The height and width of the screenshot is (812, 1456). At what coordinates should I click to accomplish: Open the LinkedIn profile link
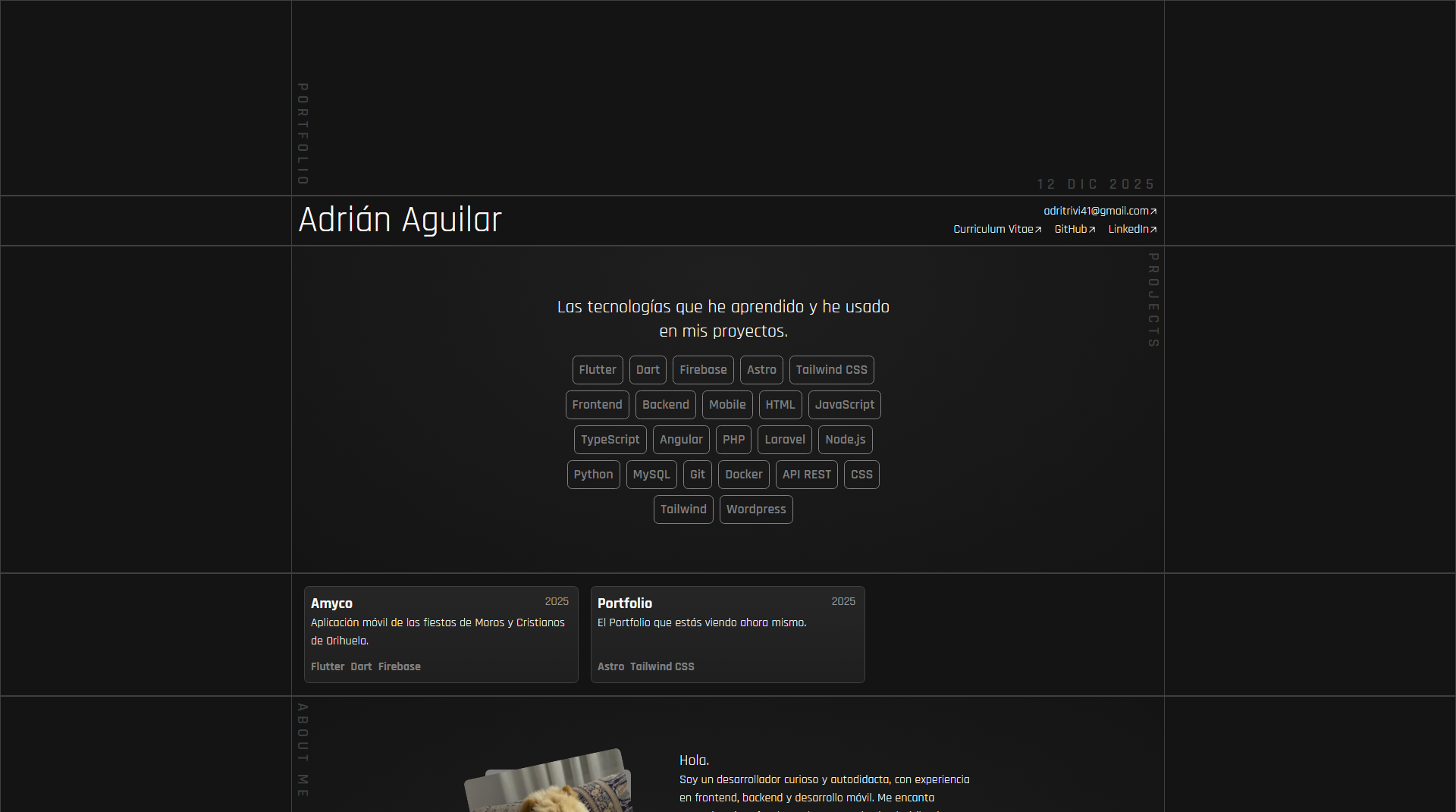(1129, 229)
